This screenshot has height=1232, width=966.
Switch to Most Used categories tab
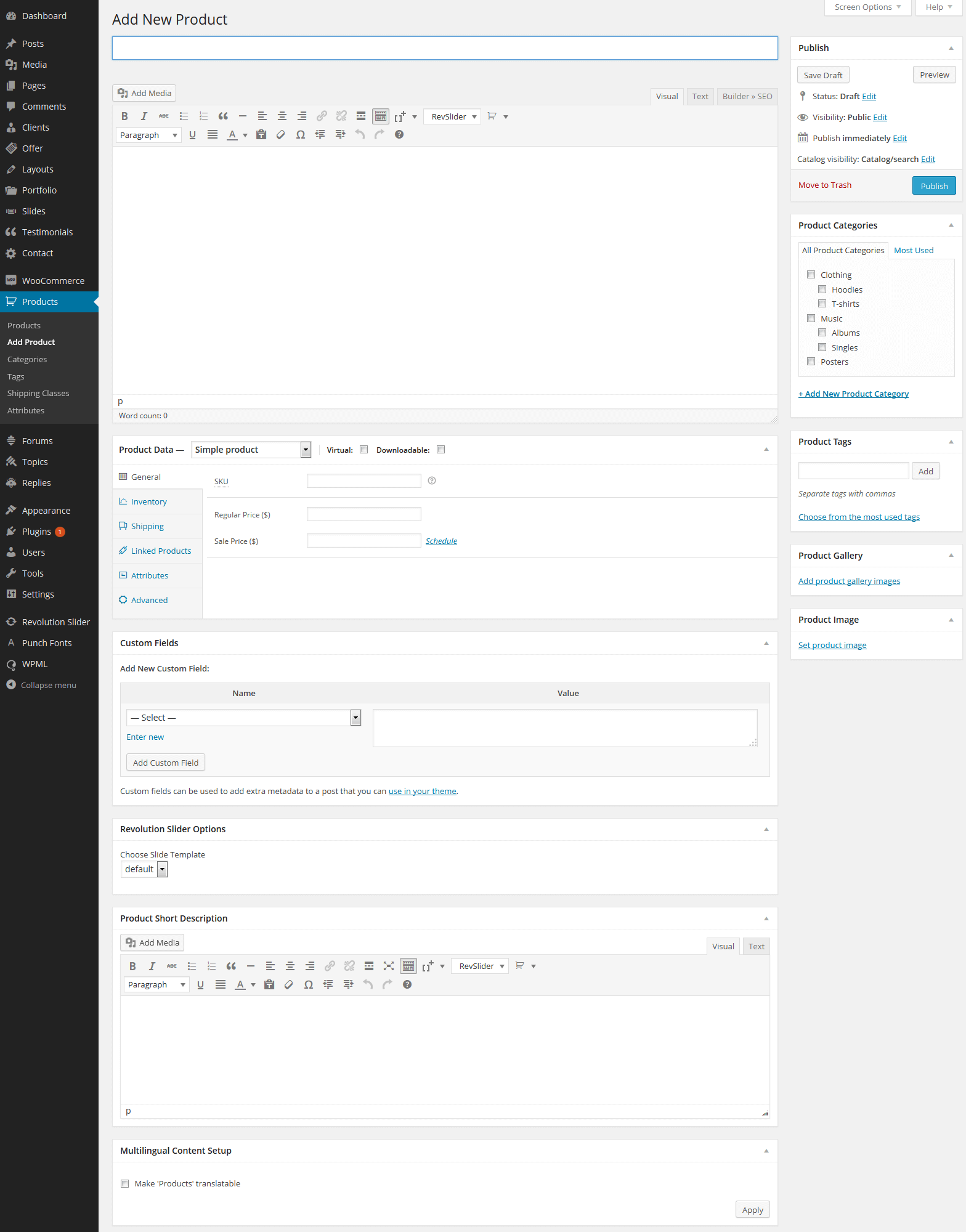coord(914,250)
